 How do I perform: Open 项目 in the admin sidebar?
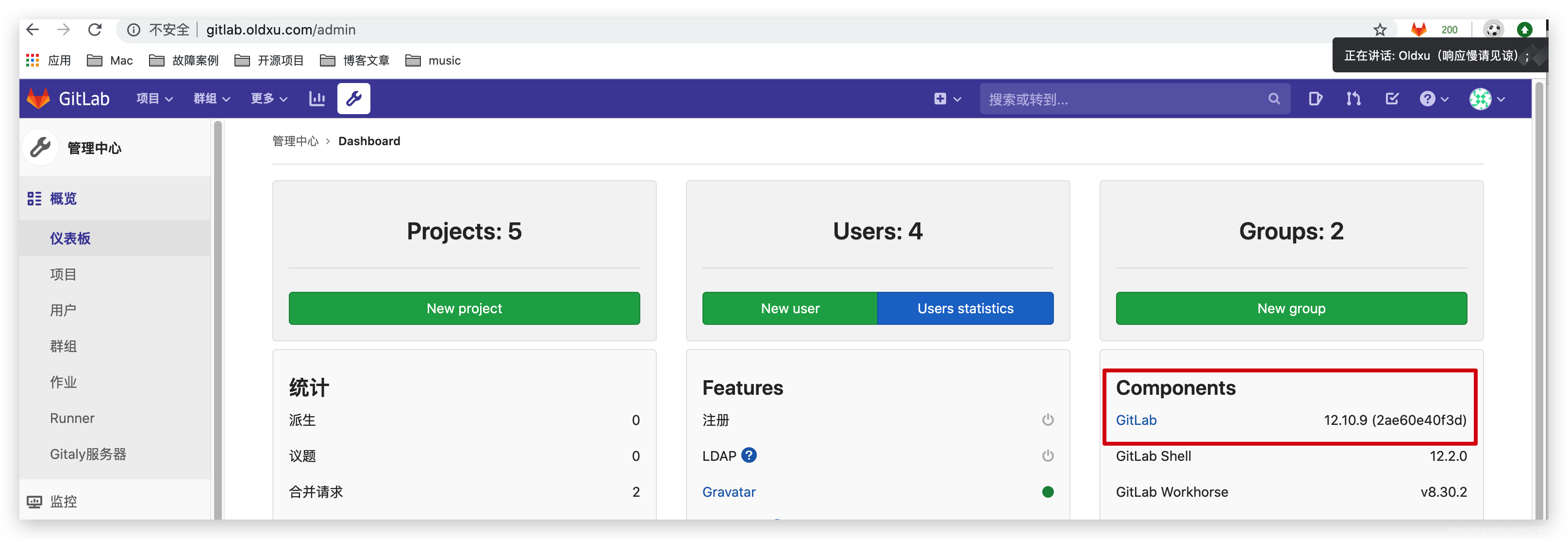[x=63, y=274]
